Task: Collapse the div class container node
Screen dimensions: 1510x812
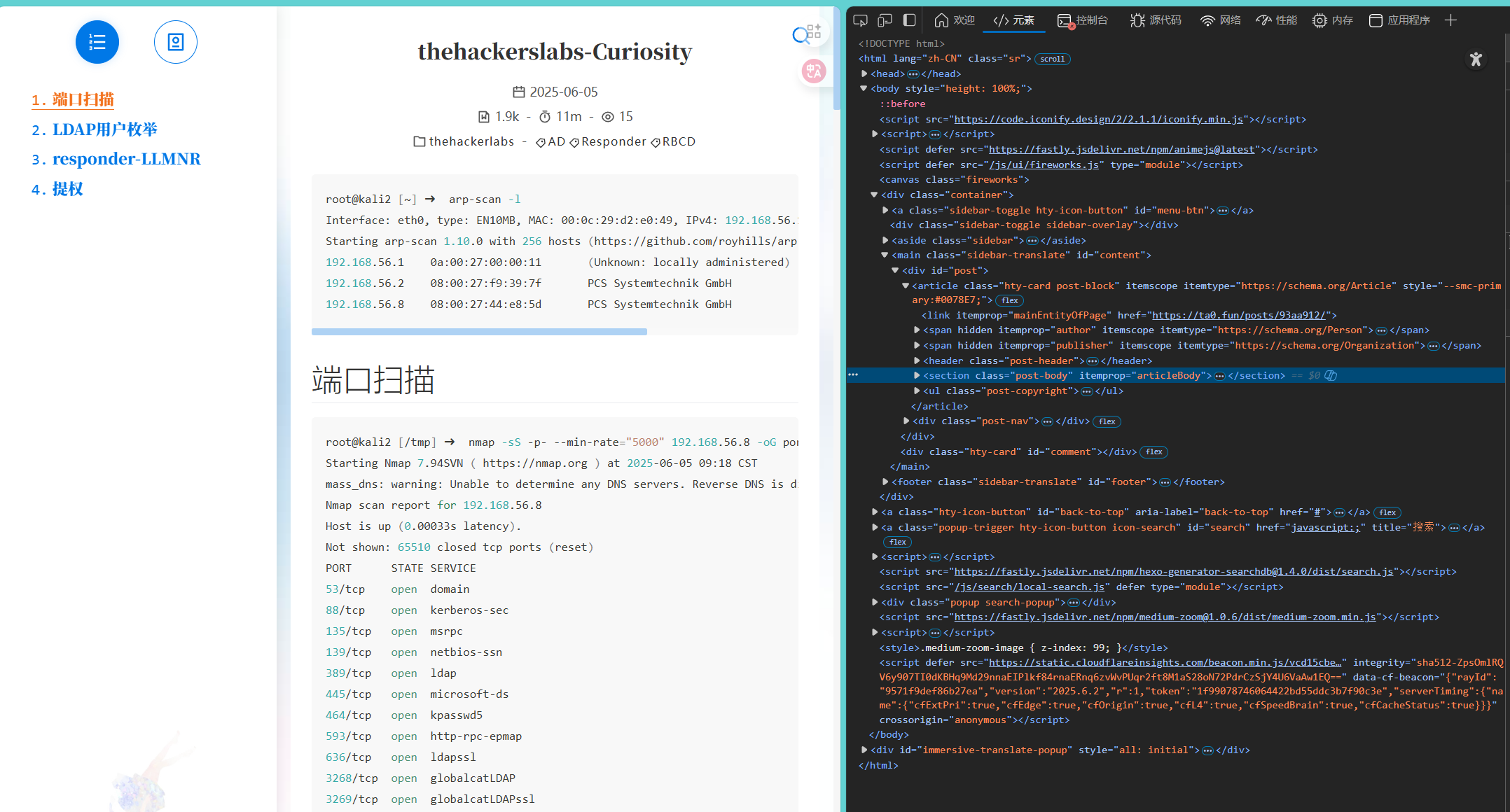Action: [x=875, y=195]
